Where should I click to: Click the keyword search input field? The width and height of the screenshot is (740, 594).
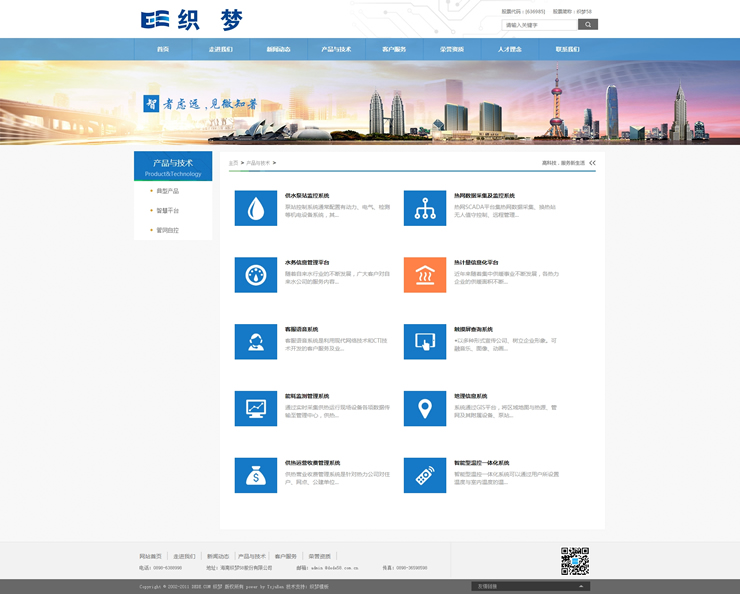[x=539, y=24]
